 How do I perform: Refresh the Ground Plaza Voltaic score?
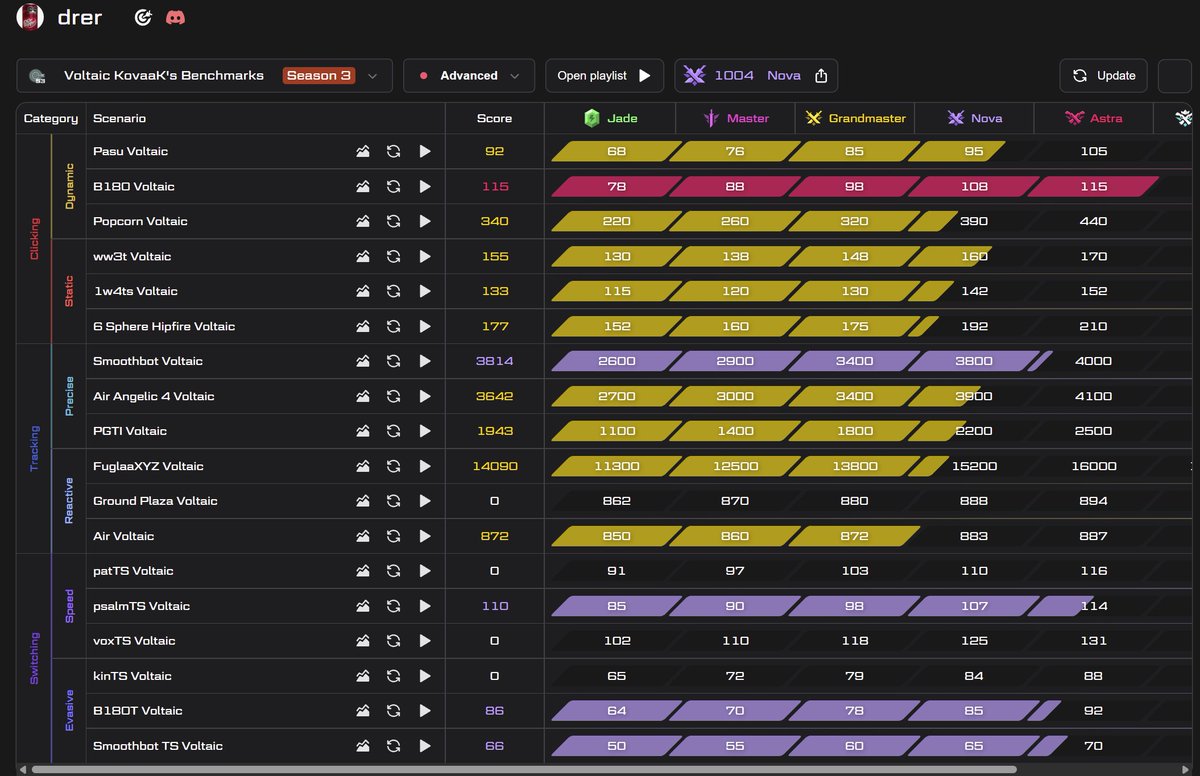(394, 501)
